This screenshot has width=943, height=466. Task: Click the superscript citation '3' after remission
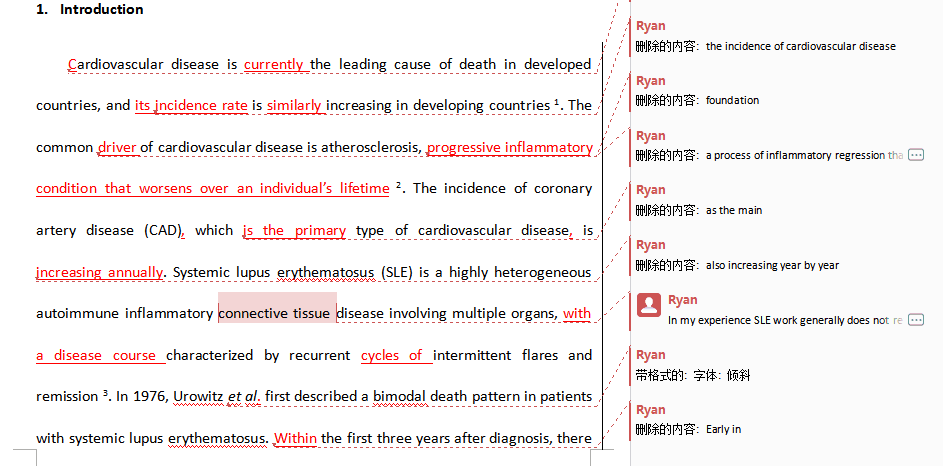pyautogui.click(x=106, y=394)
